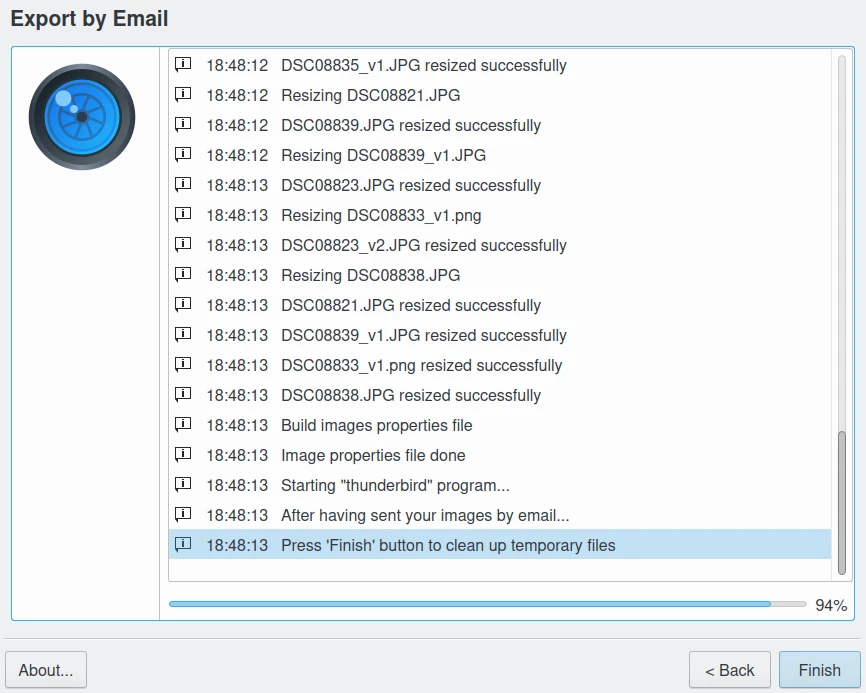
Task: Click info icon beside "Resizing DSC08838.JPG"
Action: [x=183, y=275]
